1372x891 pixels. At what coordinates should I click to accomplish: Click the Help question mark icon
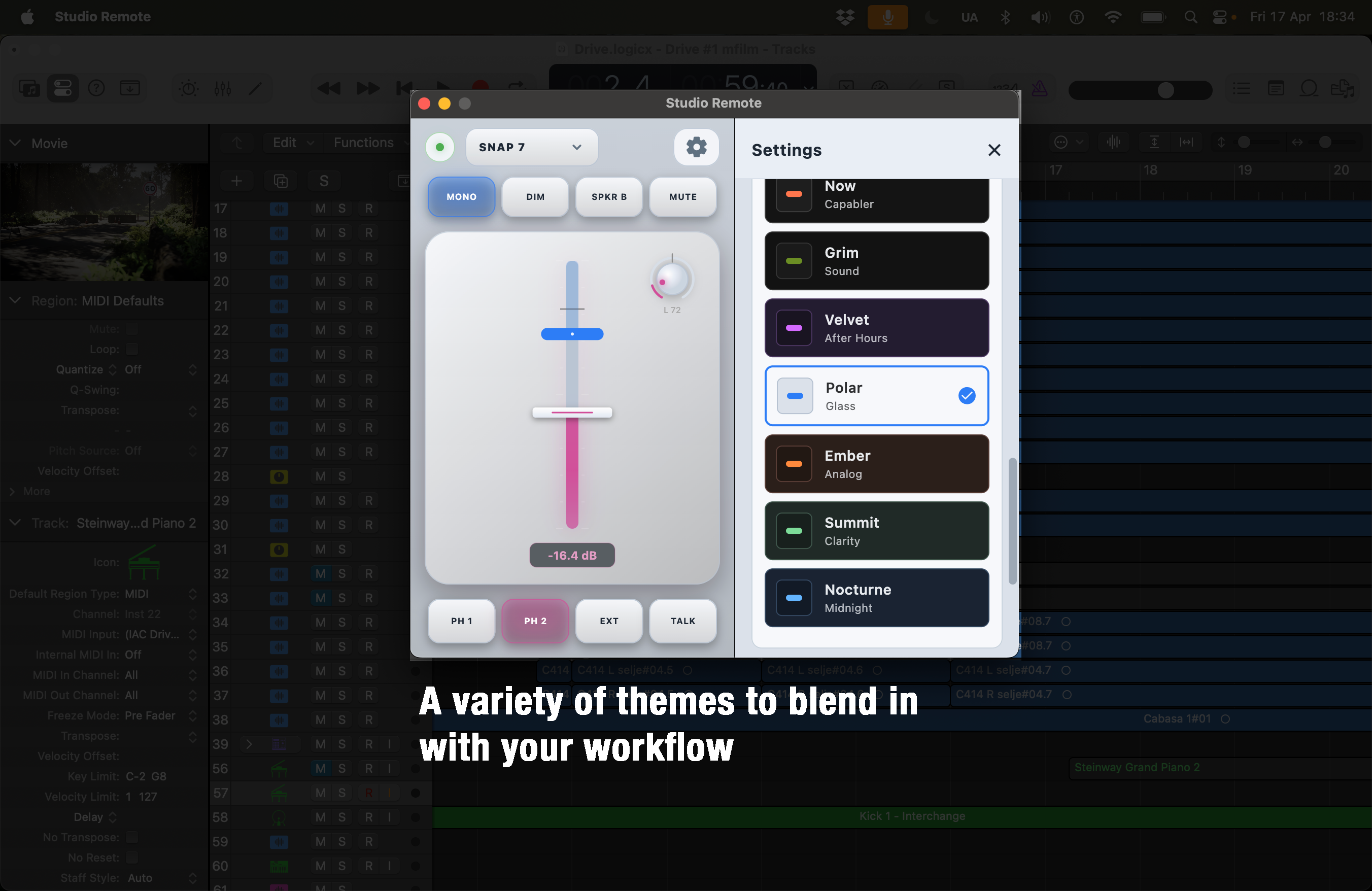click(x=96, y=88)
